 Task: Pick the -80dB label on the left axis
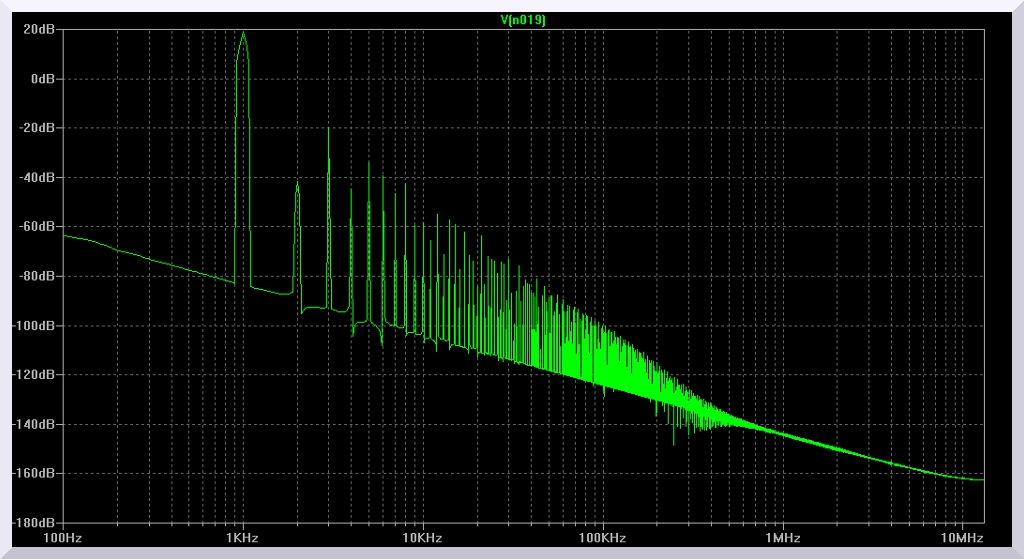tap(36, 276)
